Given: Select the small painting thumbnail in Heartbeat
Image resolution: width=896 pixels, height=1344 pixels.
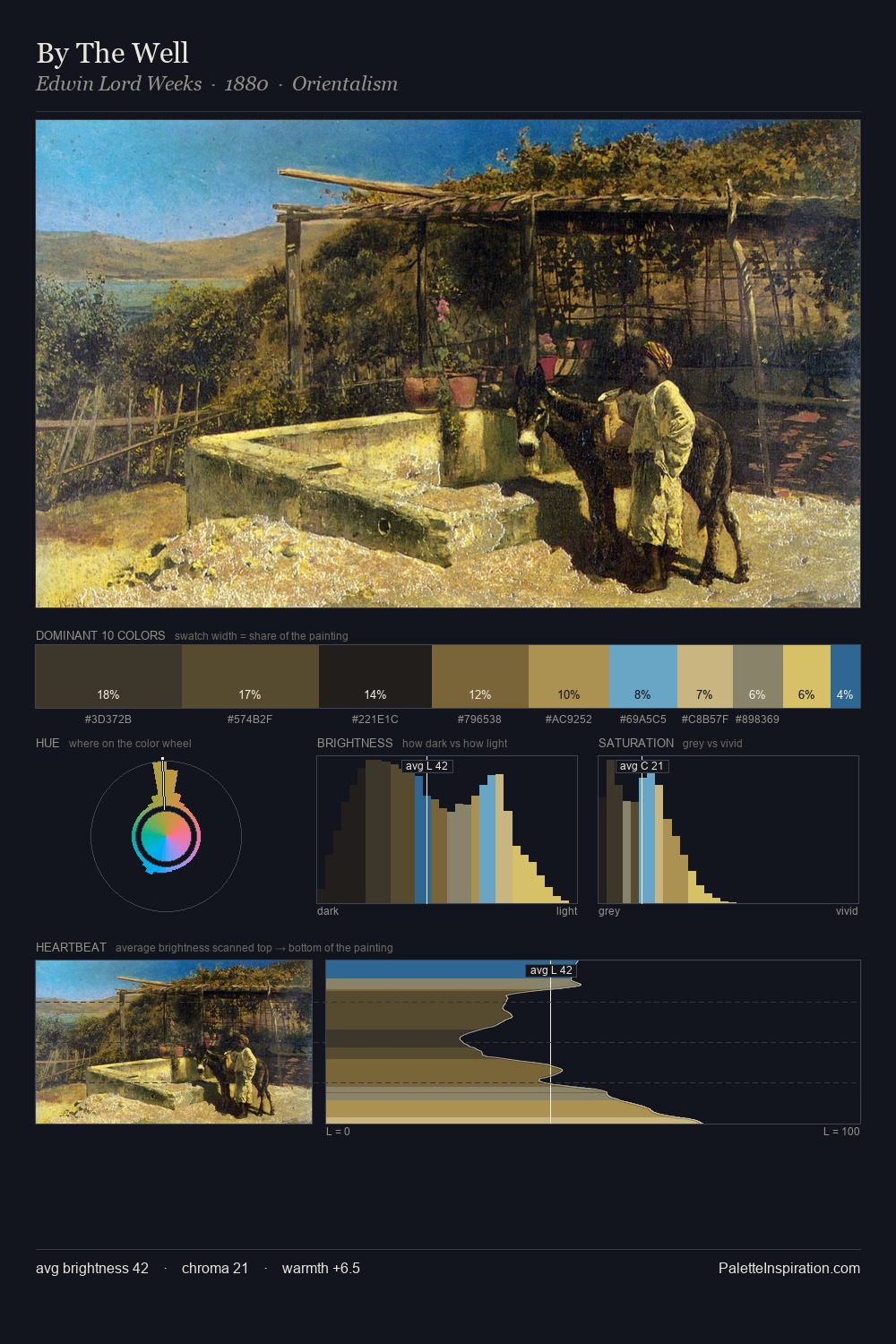Looking at the screenshot, I should coord(174,1042).
